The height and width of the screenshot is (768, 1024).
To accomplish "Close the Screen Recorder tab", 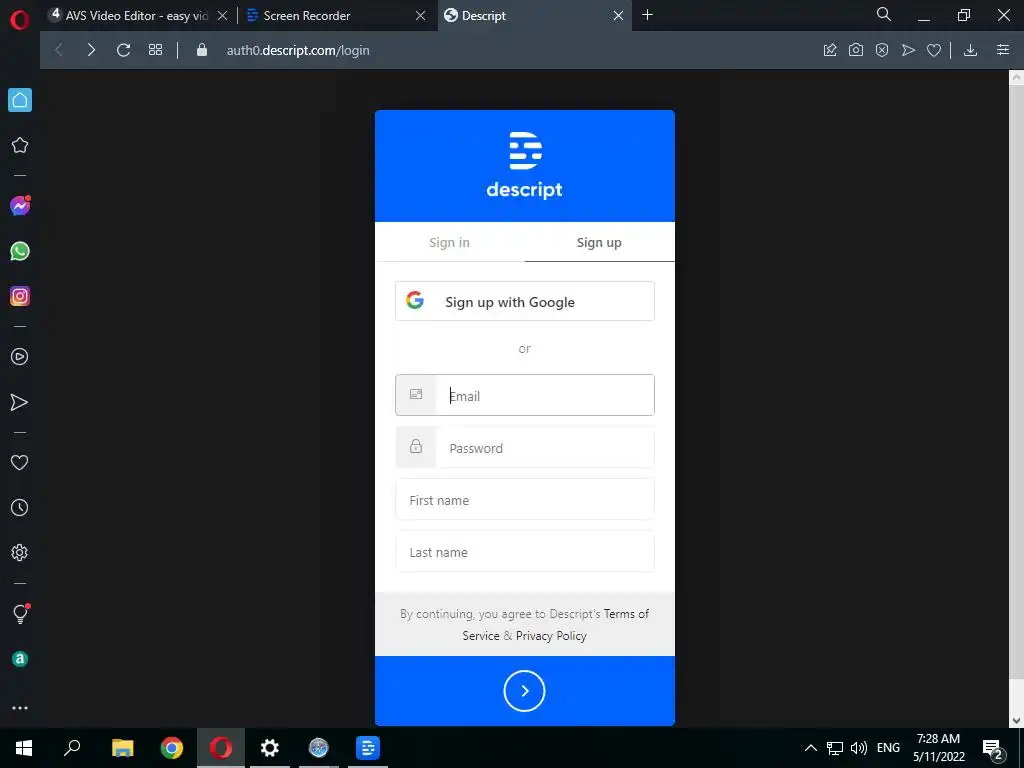I will click(421, 16).
